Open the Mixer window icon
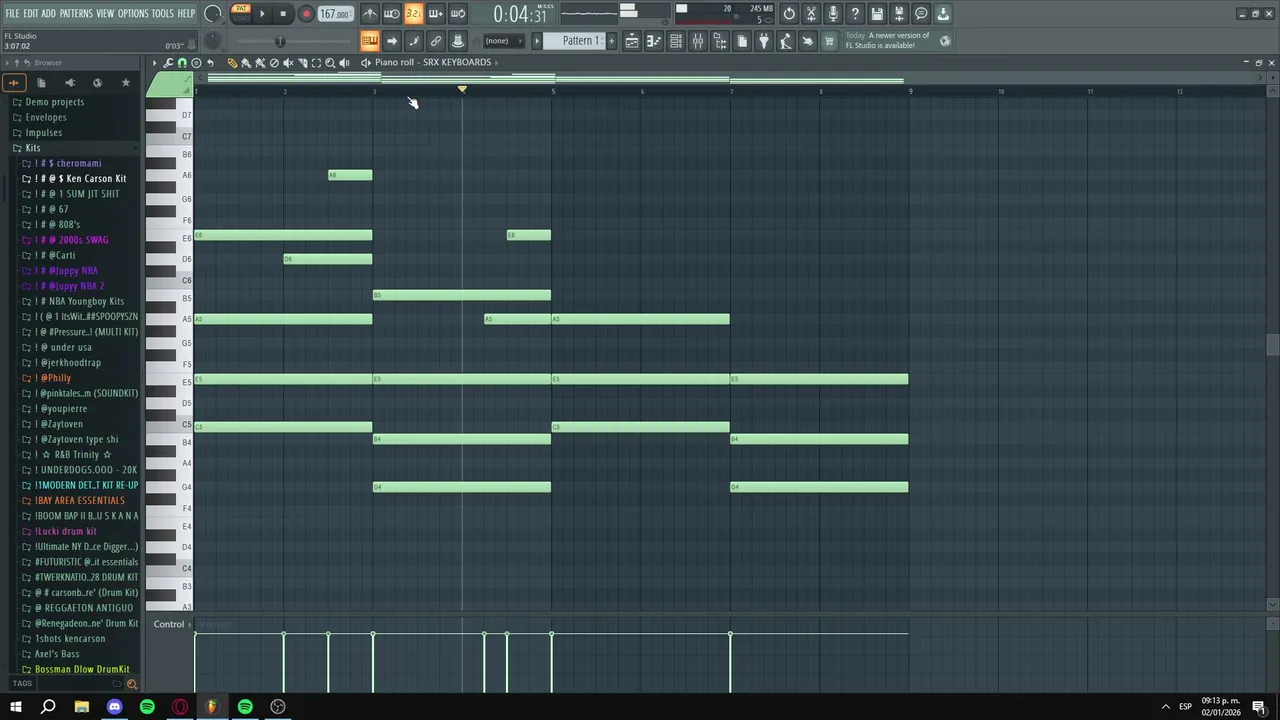 [698, 41]
